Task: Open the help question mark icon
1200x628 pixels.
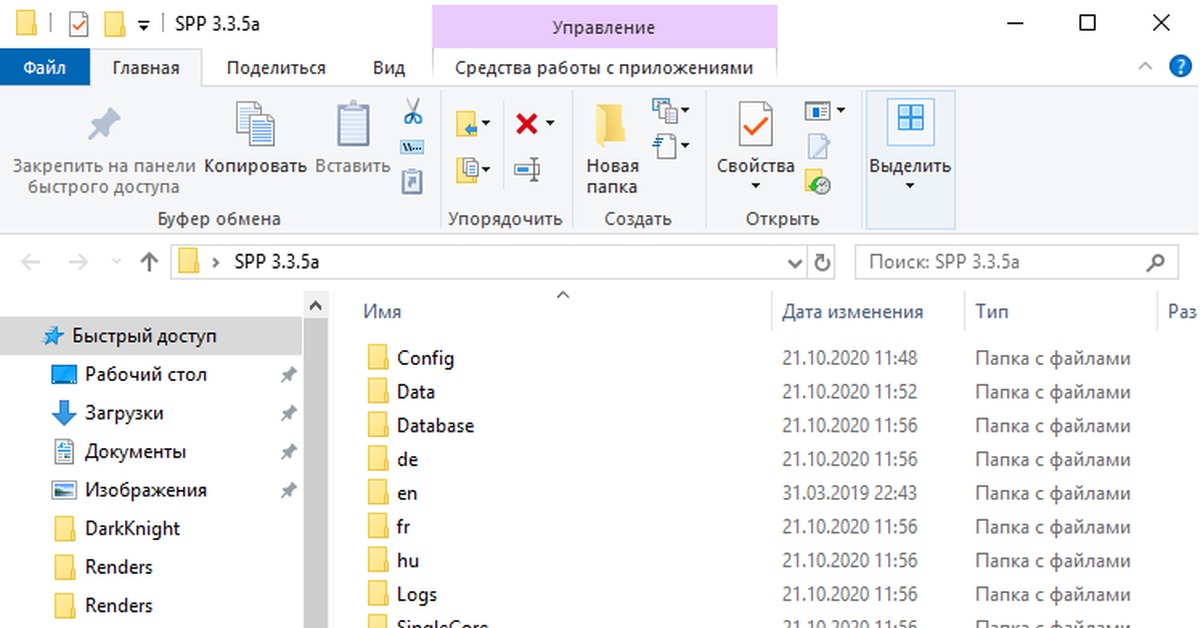Action: point(1180,67)
